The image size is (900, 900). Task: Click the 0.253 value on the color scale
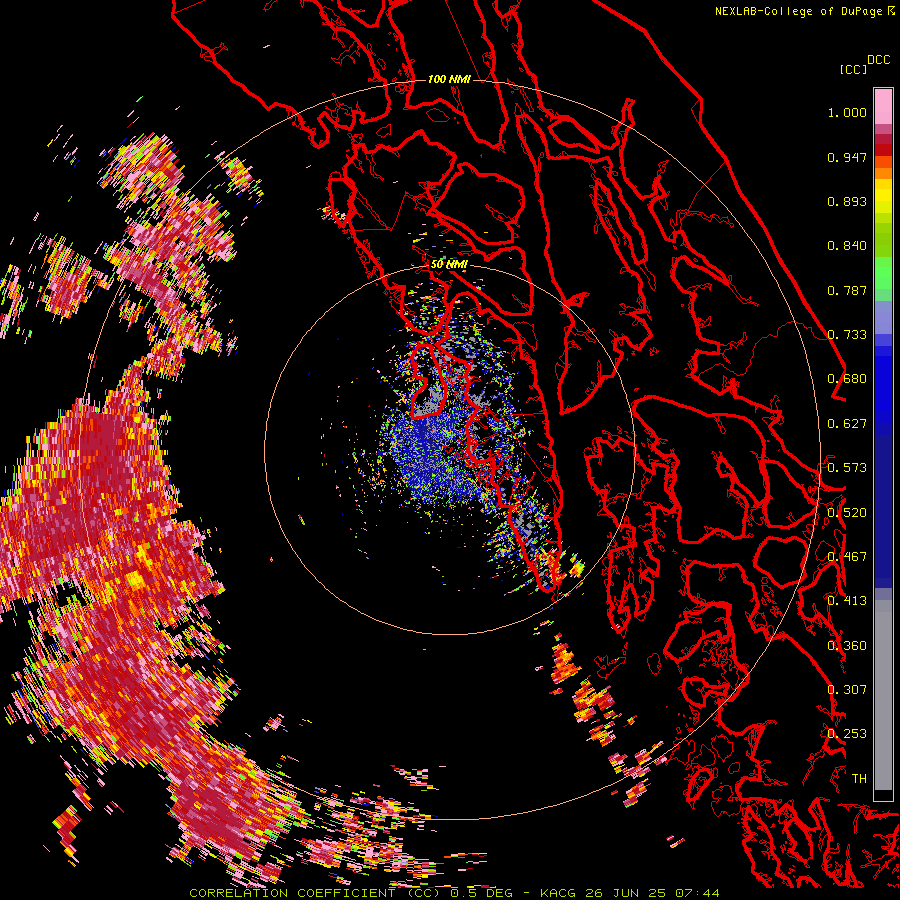847,734
